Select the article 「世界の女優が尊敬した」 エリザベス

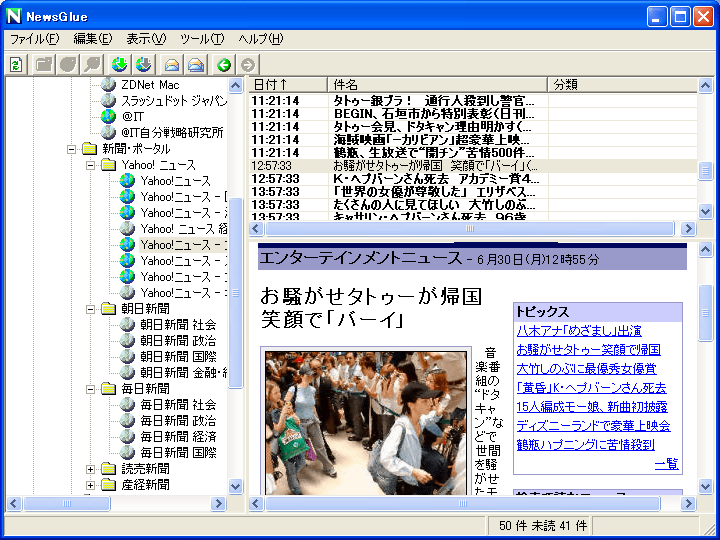[473, 191]
